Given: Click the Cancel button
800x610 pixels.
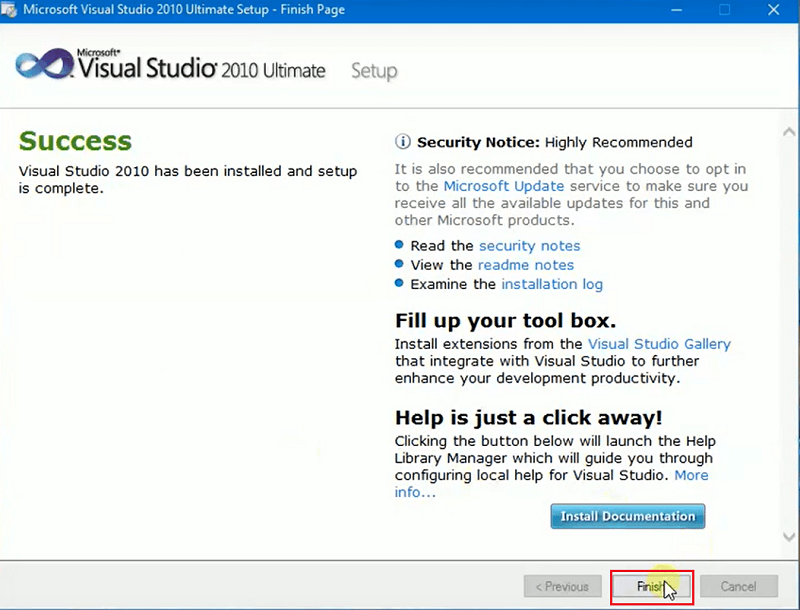Looking at the screenshot, I should (x=737, y=587).
